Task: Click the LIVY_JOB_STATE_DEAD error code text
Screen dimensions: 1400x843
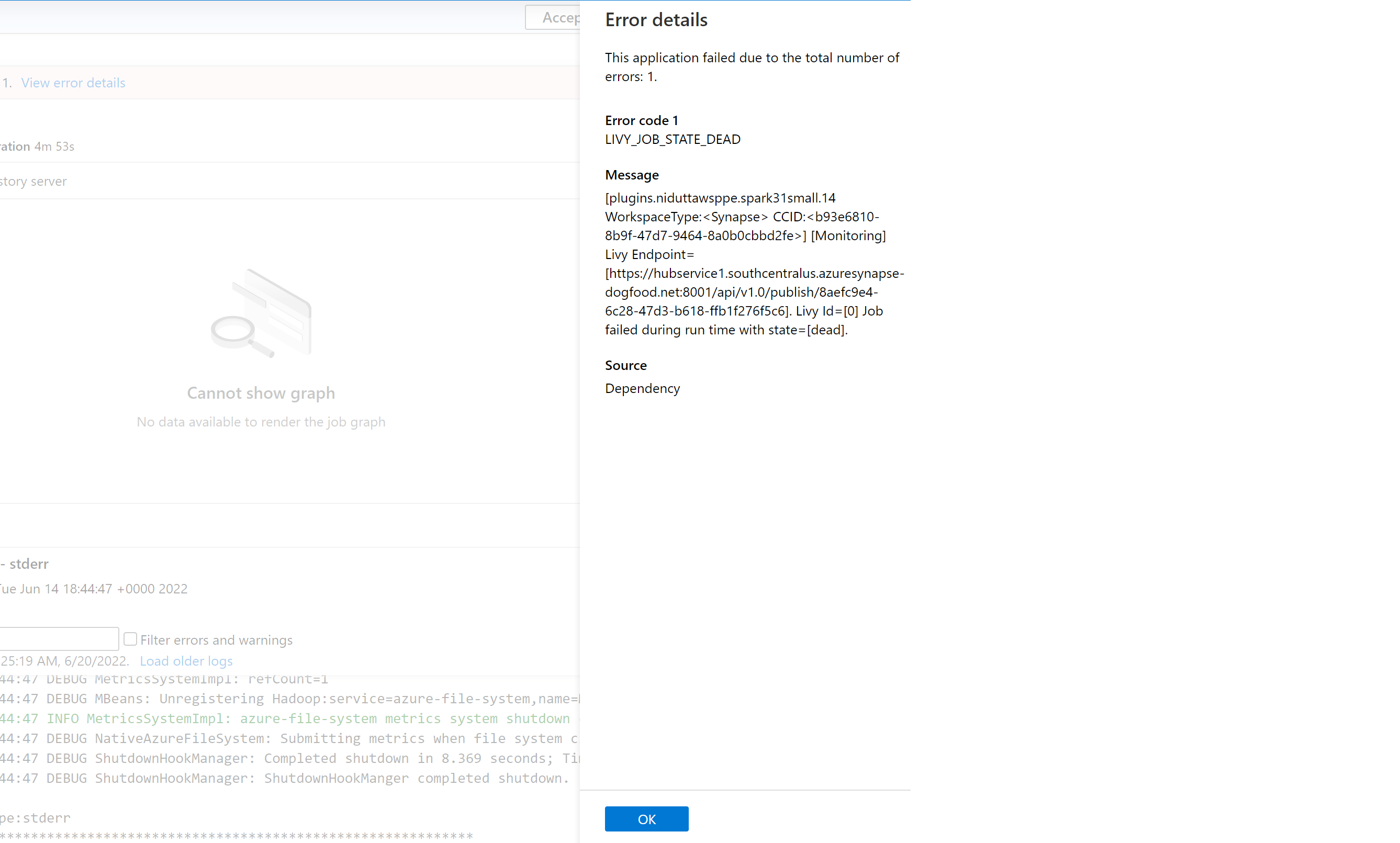Action: (x=672, y=139)
